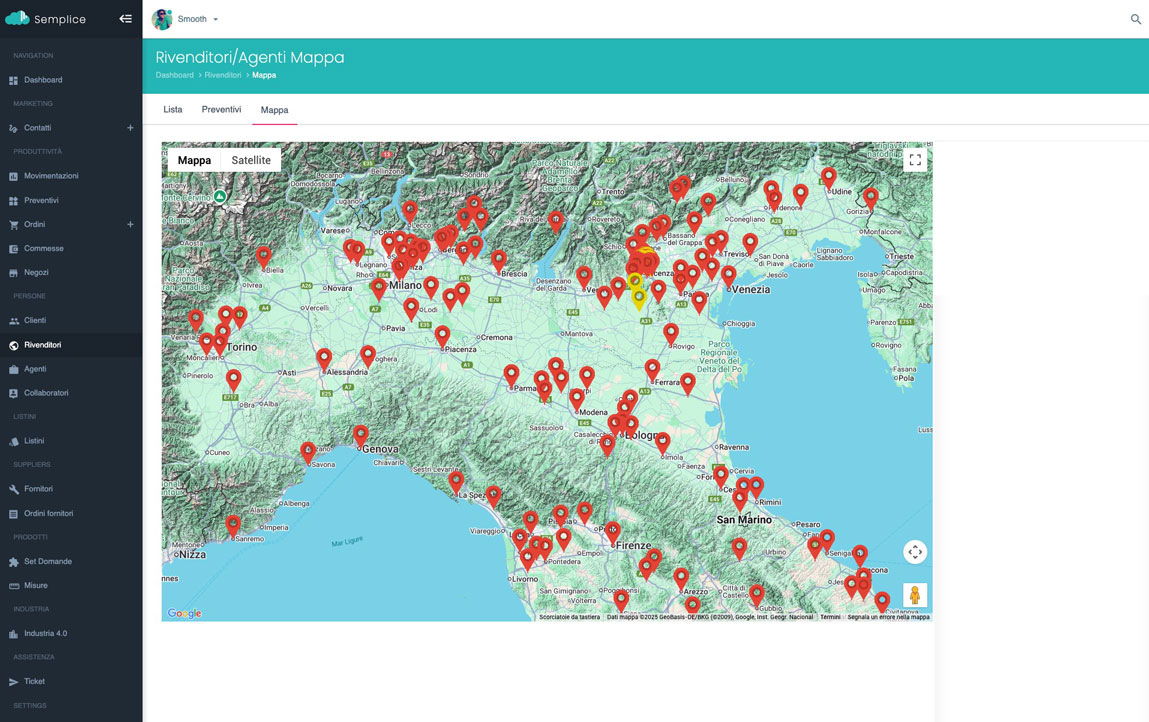The width and height of the screenshot is (1149, 722).
Task: Select the Mappa map type
Action: [x=194, y=160]
